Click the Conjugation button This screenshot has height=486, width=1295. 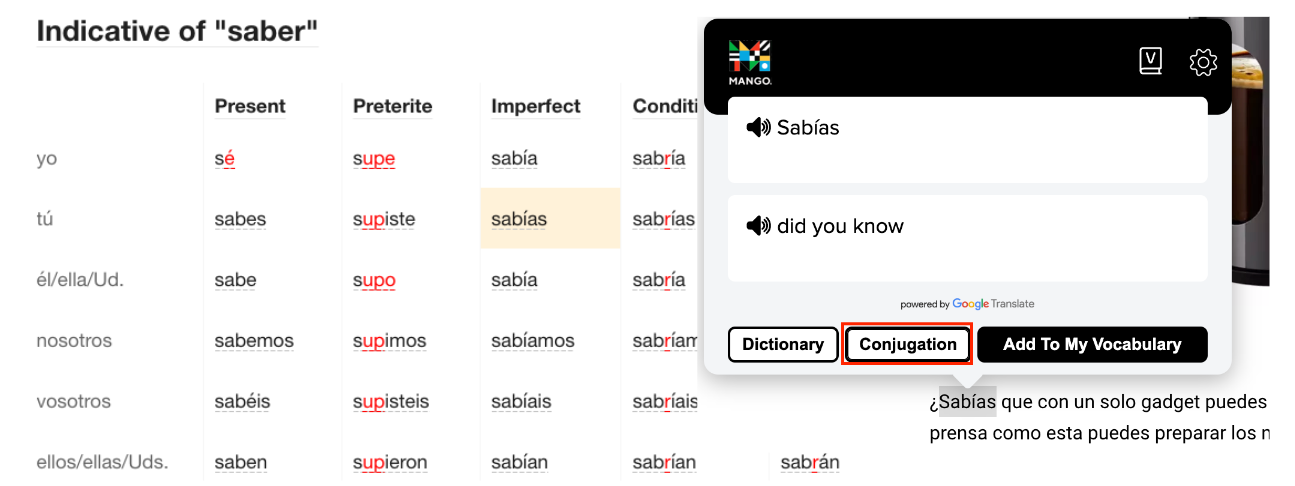click(908, 344)
